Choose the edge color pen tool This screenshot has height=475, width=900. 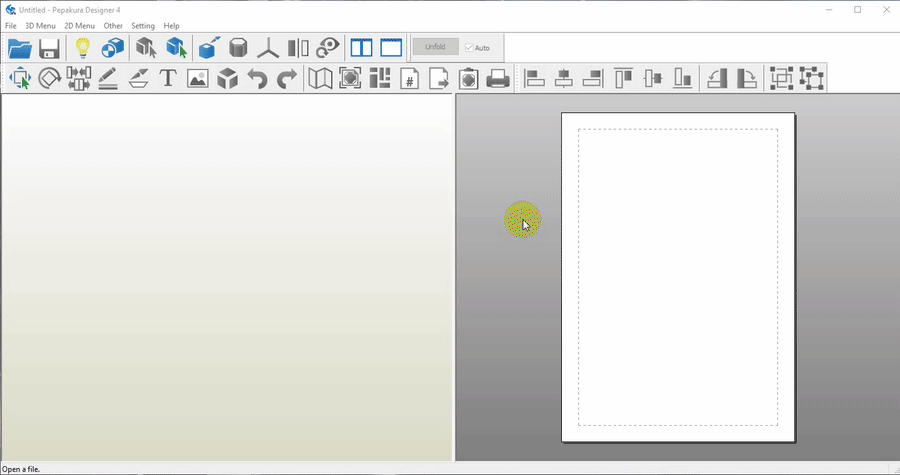pyautogui.click(x=138, y=78)
